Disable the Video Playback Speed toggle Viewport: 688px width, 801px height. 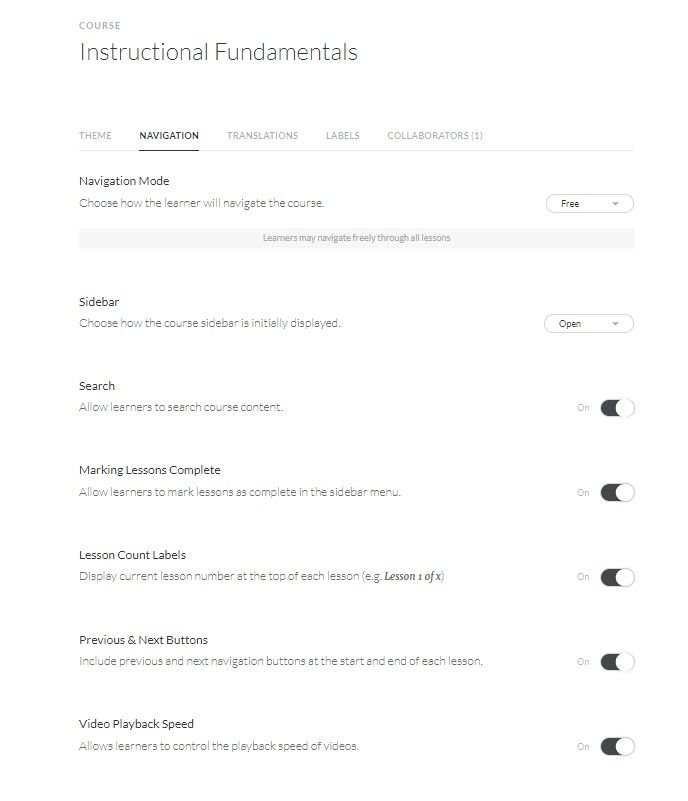pyautogui.click(x=617, y=747)
